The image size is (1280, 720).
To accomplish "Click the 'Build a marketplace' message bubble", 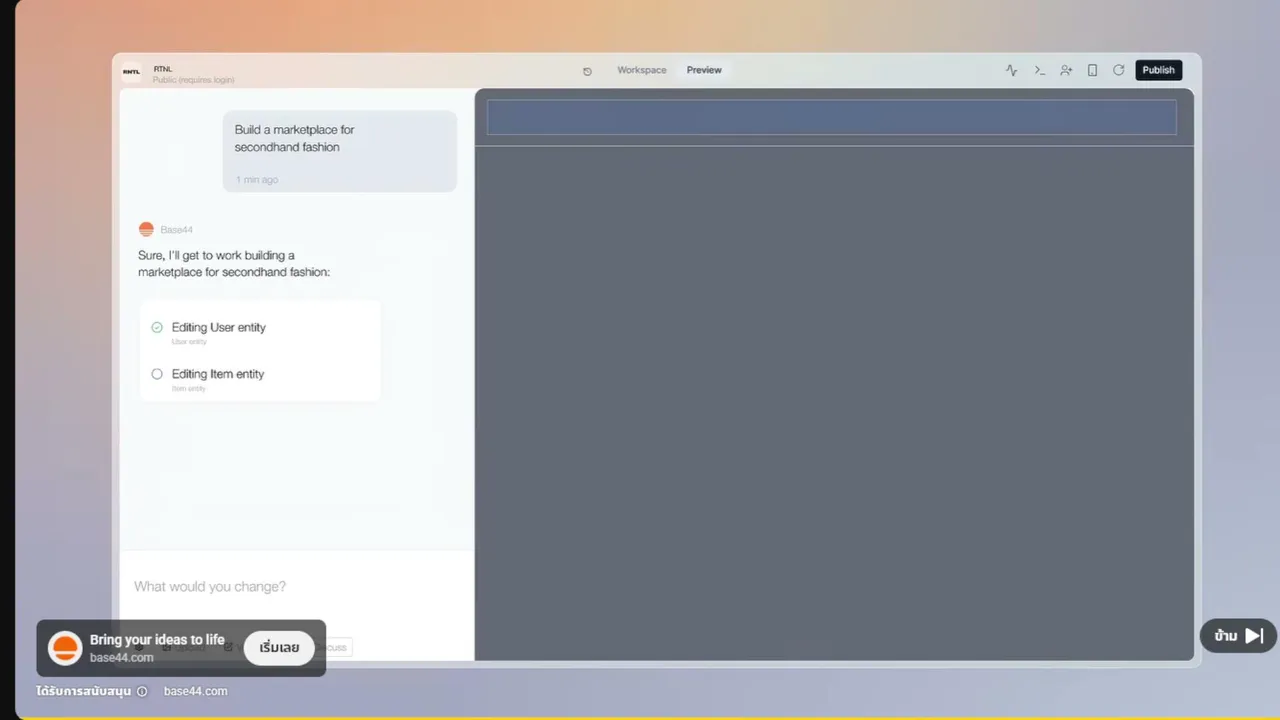I will pos(340,151).
